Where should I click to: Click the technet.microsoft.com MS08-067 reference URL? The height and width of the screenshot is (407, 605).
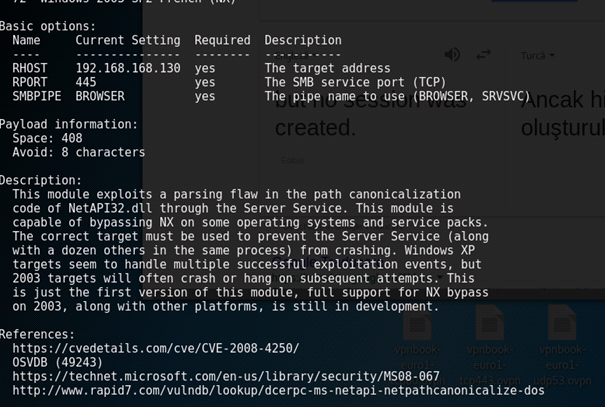pos(226,377)
